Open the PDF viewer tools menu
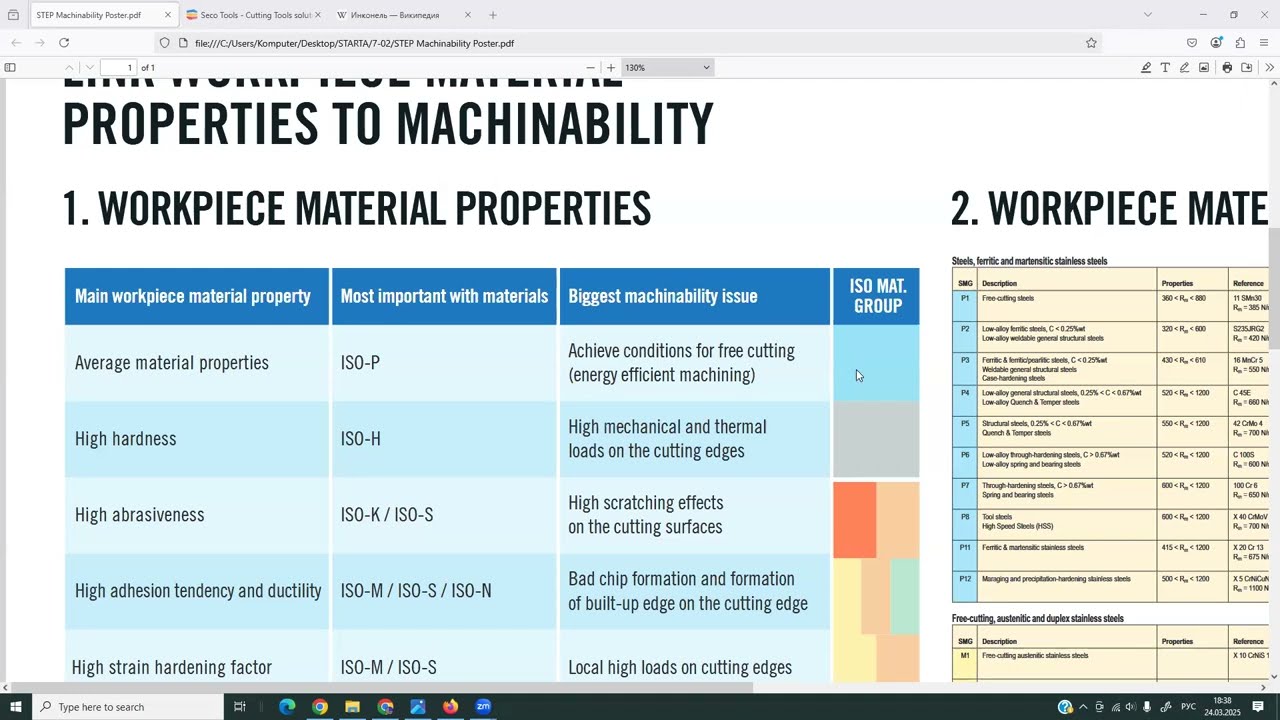This screenshot has width=1280, height=720. 1270,68
